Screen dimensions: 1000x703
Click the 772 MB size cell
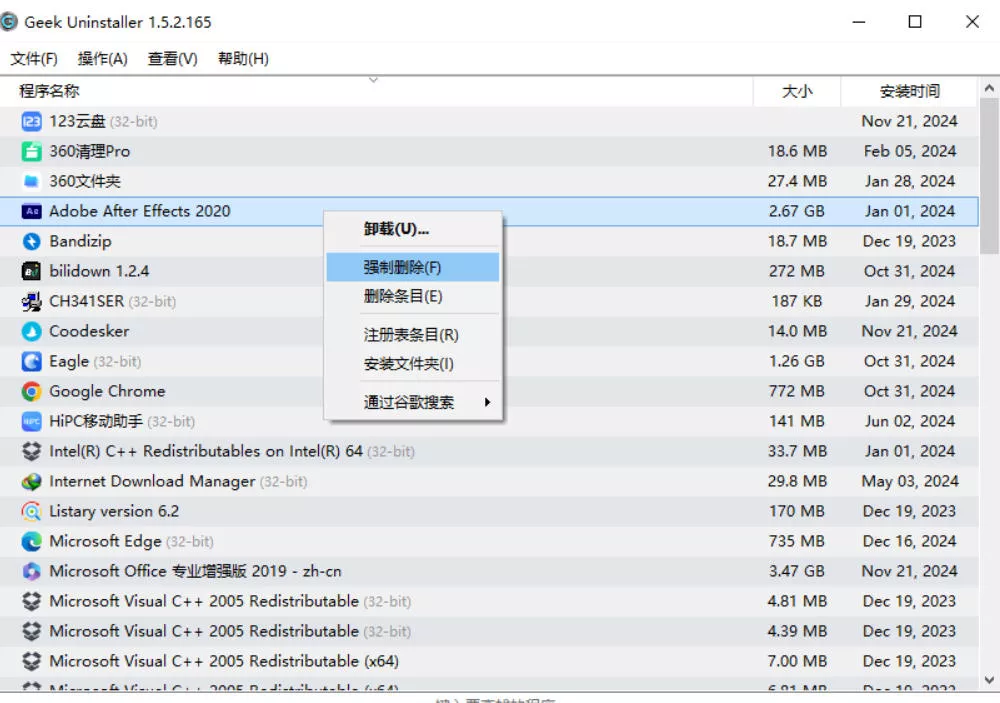pyautogui.click(x=797, y=391)
